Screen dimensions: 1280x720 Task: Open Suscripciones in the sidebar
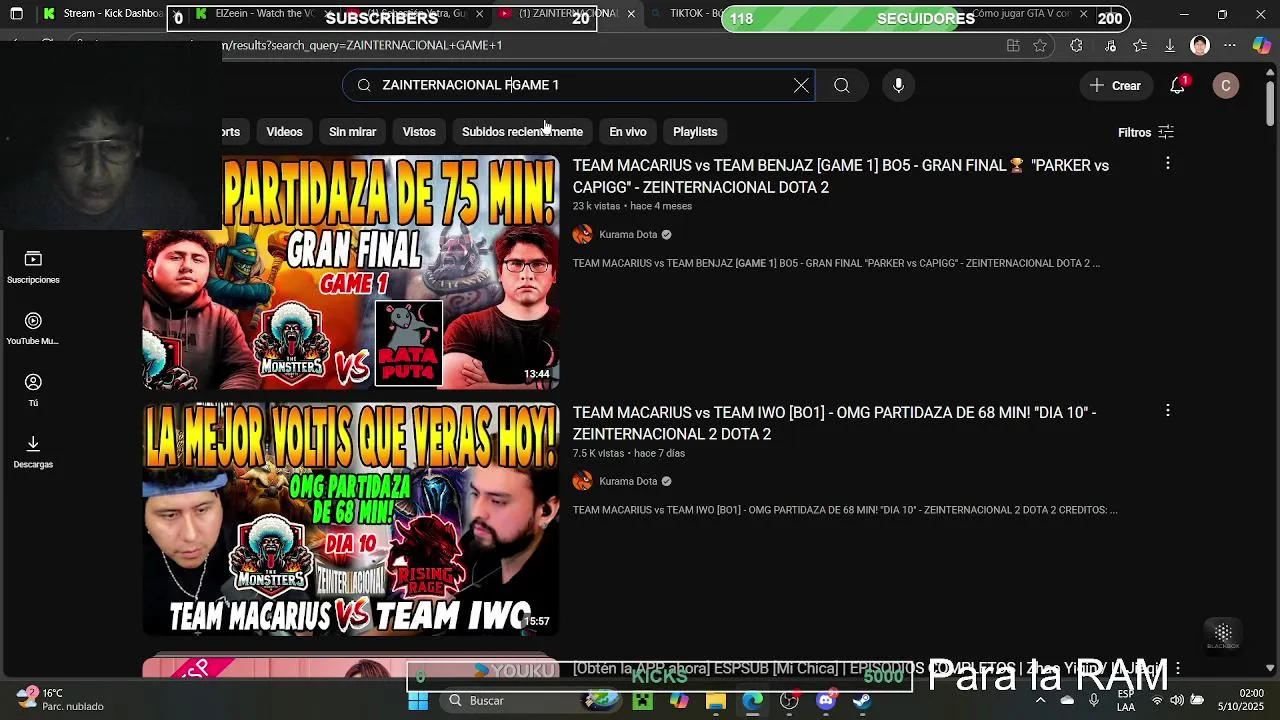point(33,267)
